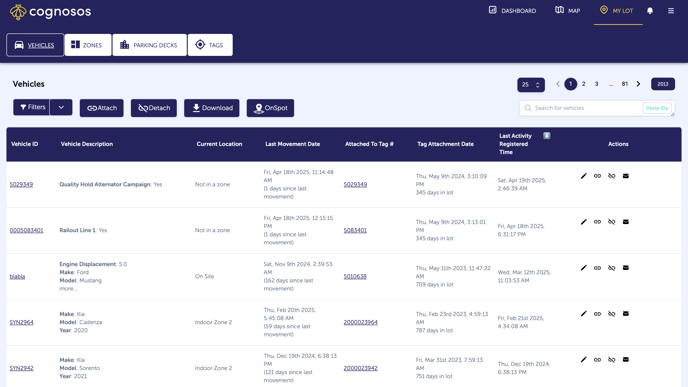Open tag 2000023942 link
Image resolution: width=688 pixels, height=387 pixels.
click(361, 368)
